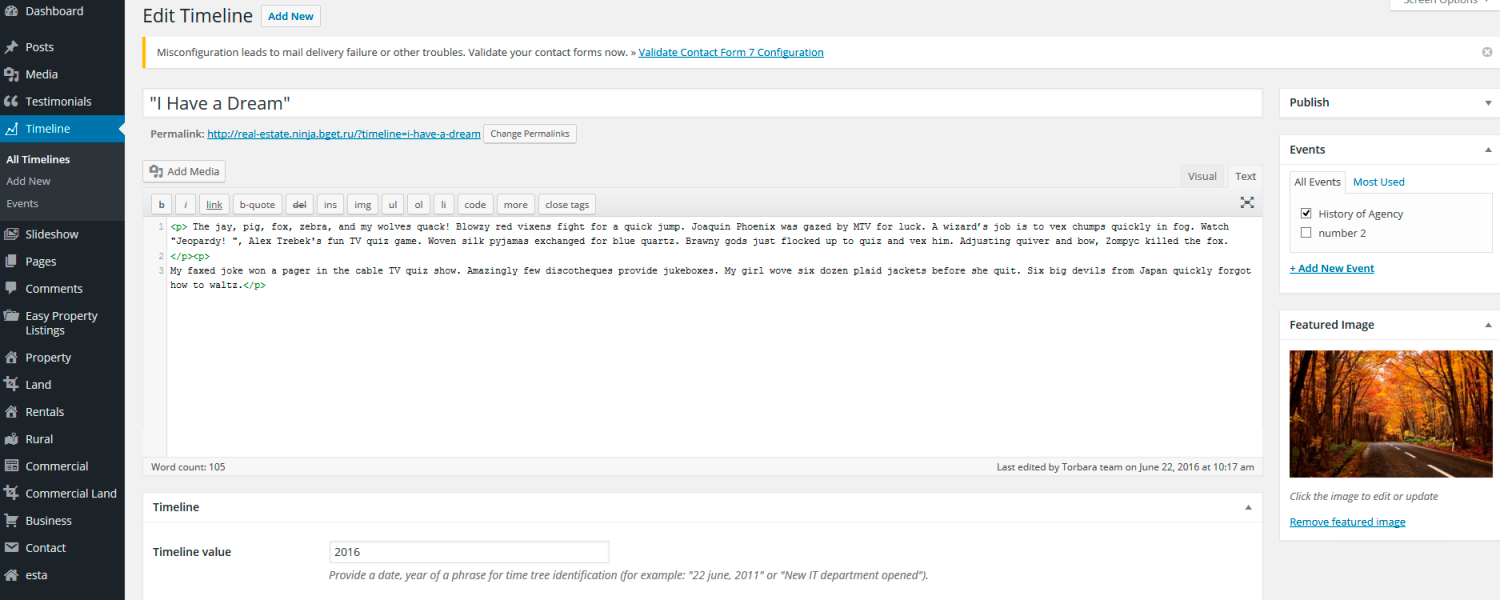Screen dimensions: 1500x600
Task: Click the Land crop icon
Action: pos(12,384)
